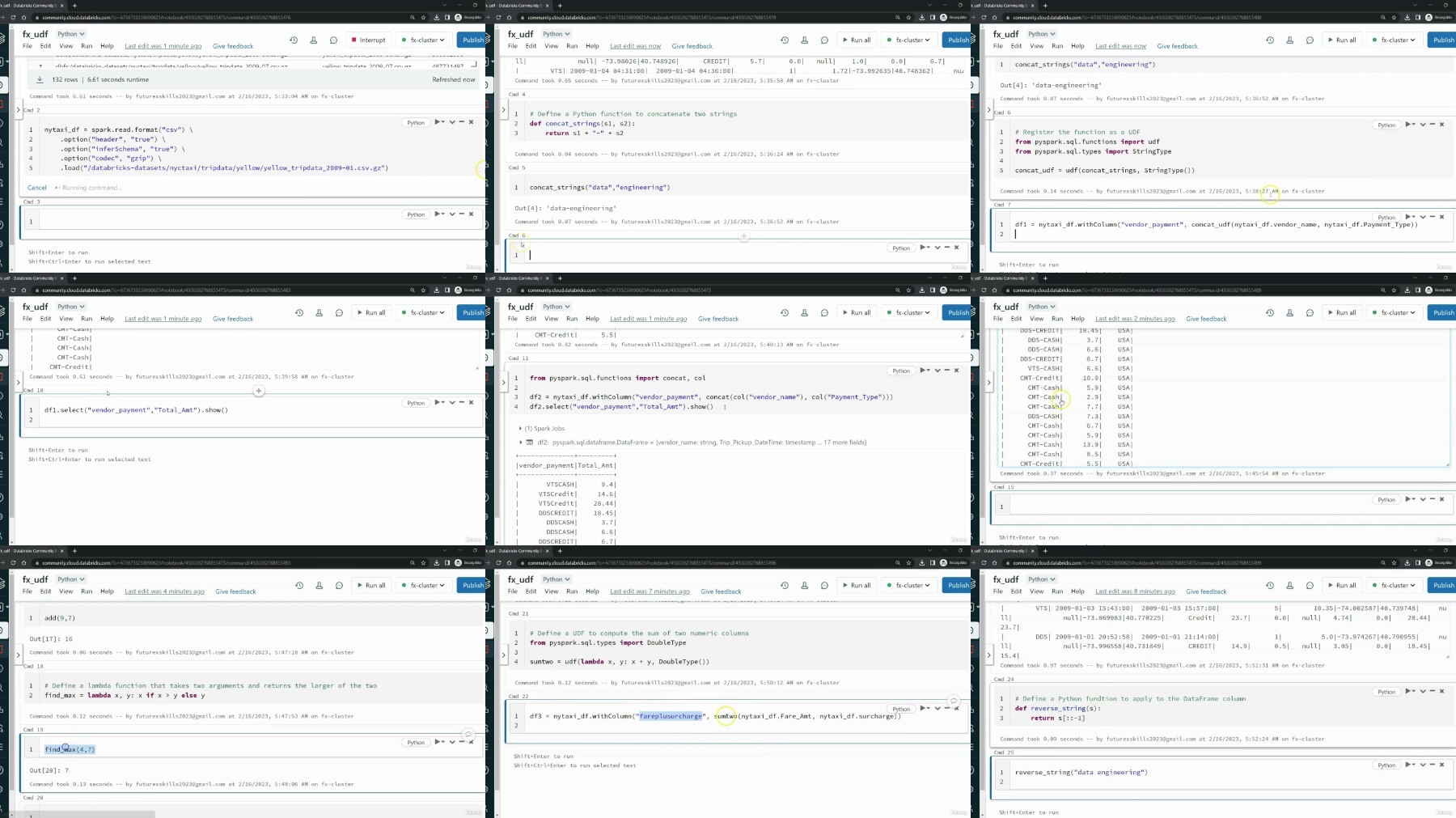Viewport: 1456px width, 818px height.
Task: Click Publish in notebook edited 8 minutes ago
Action: tap(1442, 585)
